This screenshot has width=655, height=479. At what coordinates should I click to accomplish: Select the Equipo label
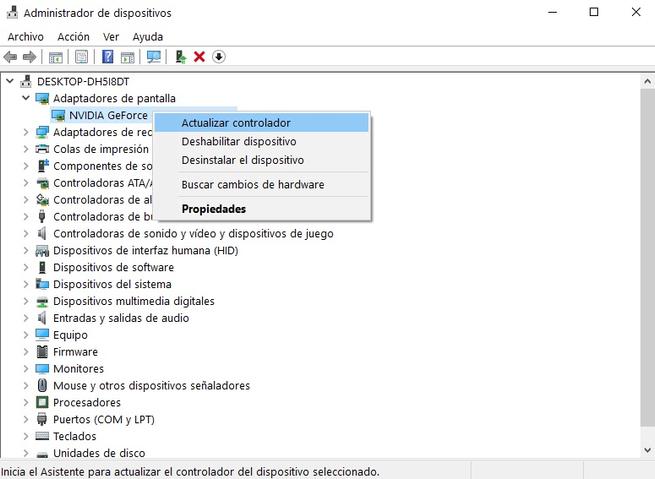[70, 335]
